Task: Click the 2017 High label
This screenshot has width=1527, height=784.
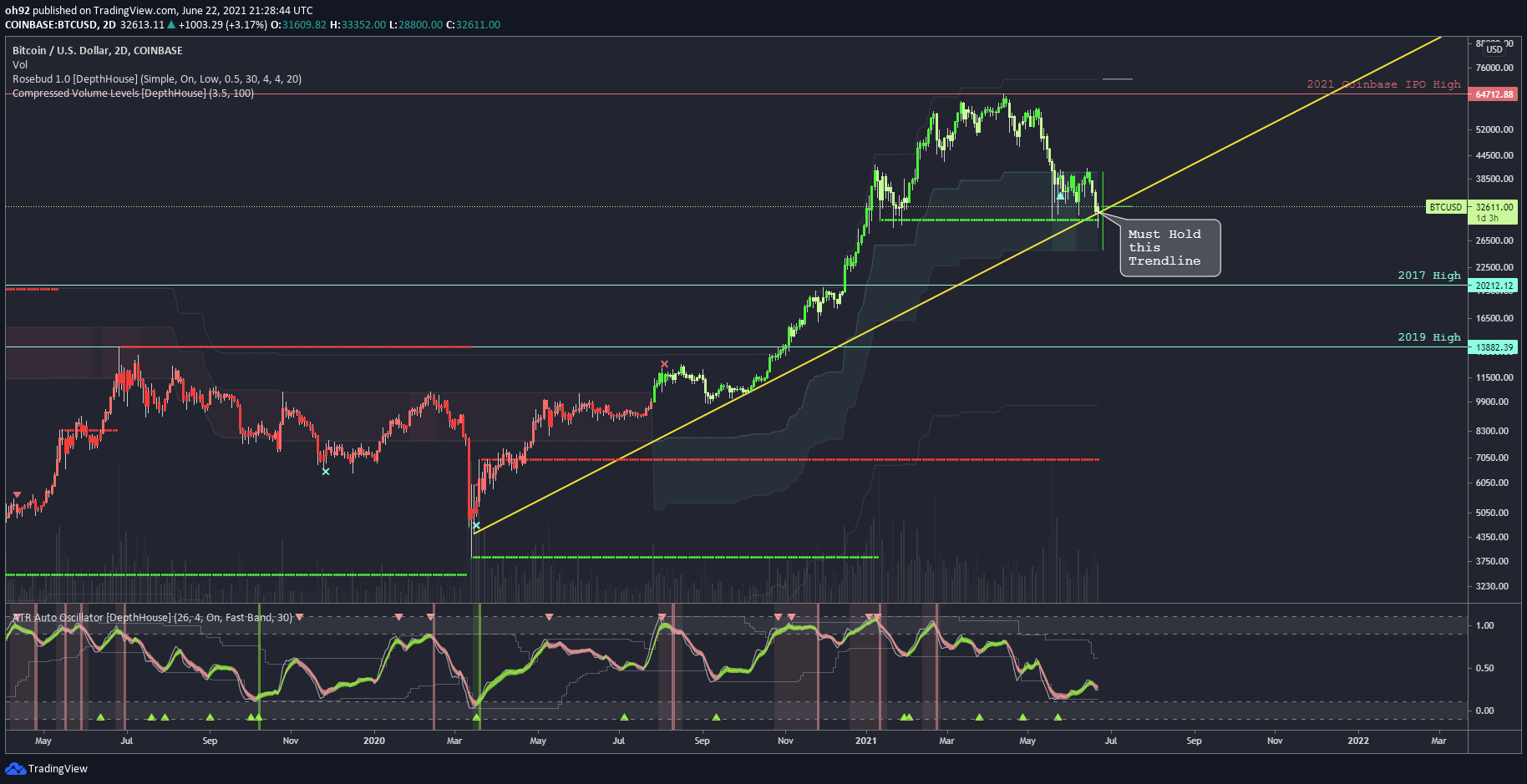Action: pyautogui.click(x=1429, y=276)
